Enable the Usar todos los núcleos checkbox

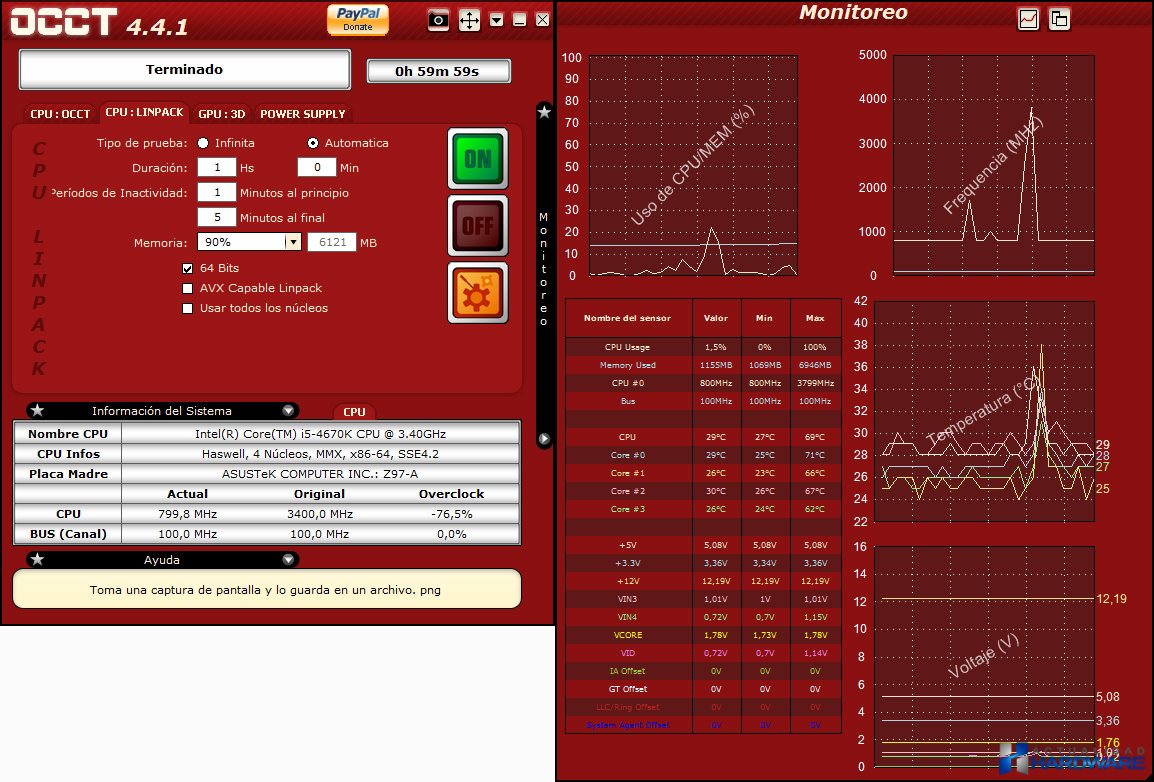(187, 308)
